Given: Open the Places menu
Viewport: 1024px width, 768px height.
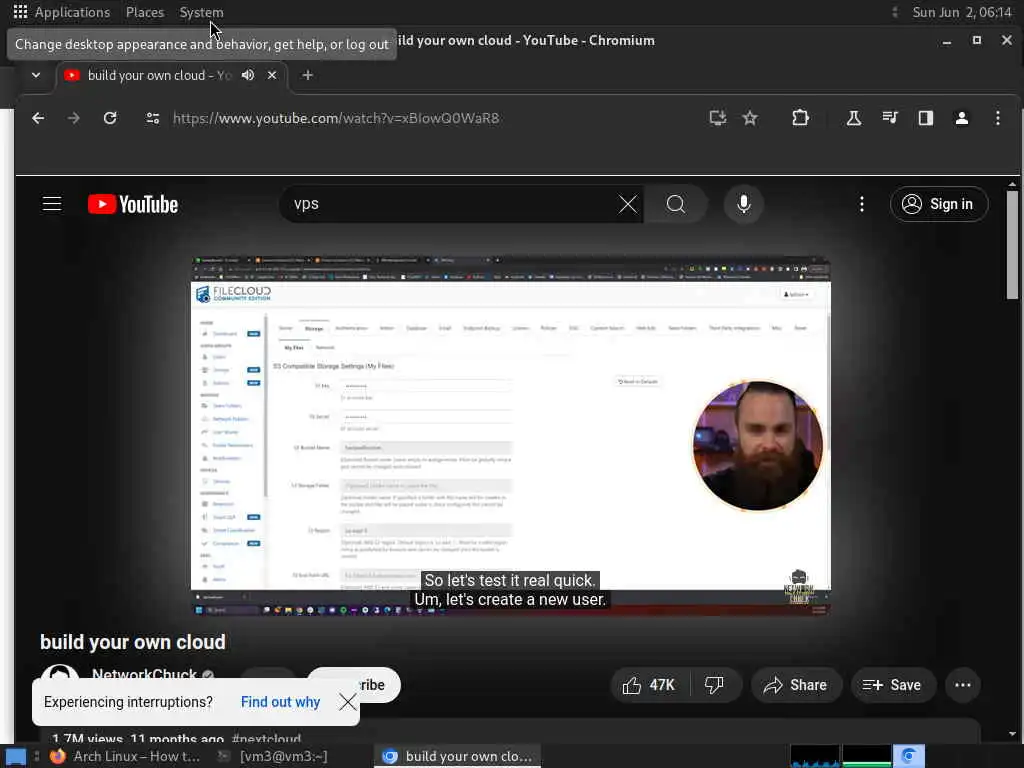Looking at the screenshot, I should [145, 12].
